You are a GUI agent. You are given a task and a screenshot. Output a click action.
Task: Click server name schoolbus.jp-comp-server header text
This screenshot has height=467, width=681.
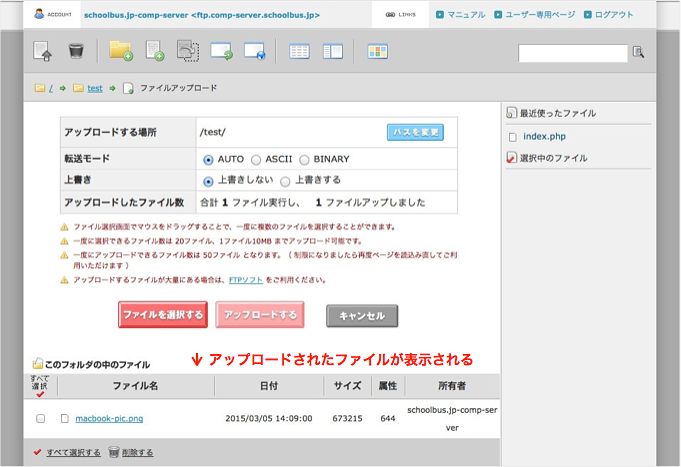click(202, 15)
